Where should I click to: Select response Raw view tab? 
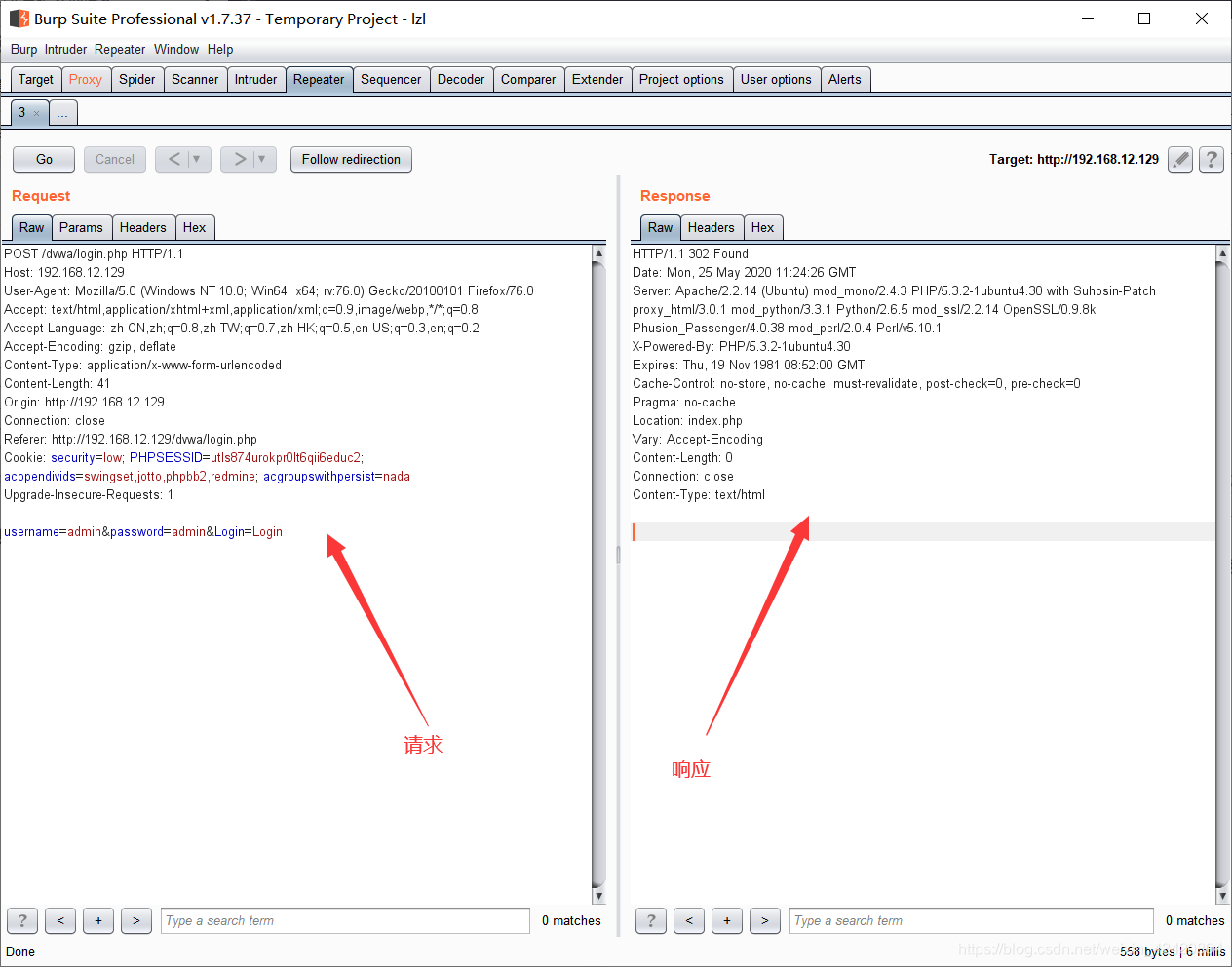tap(661, 228)
